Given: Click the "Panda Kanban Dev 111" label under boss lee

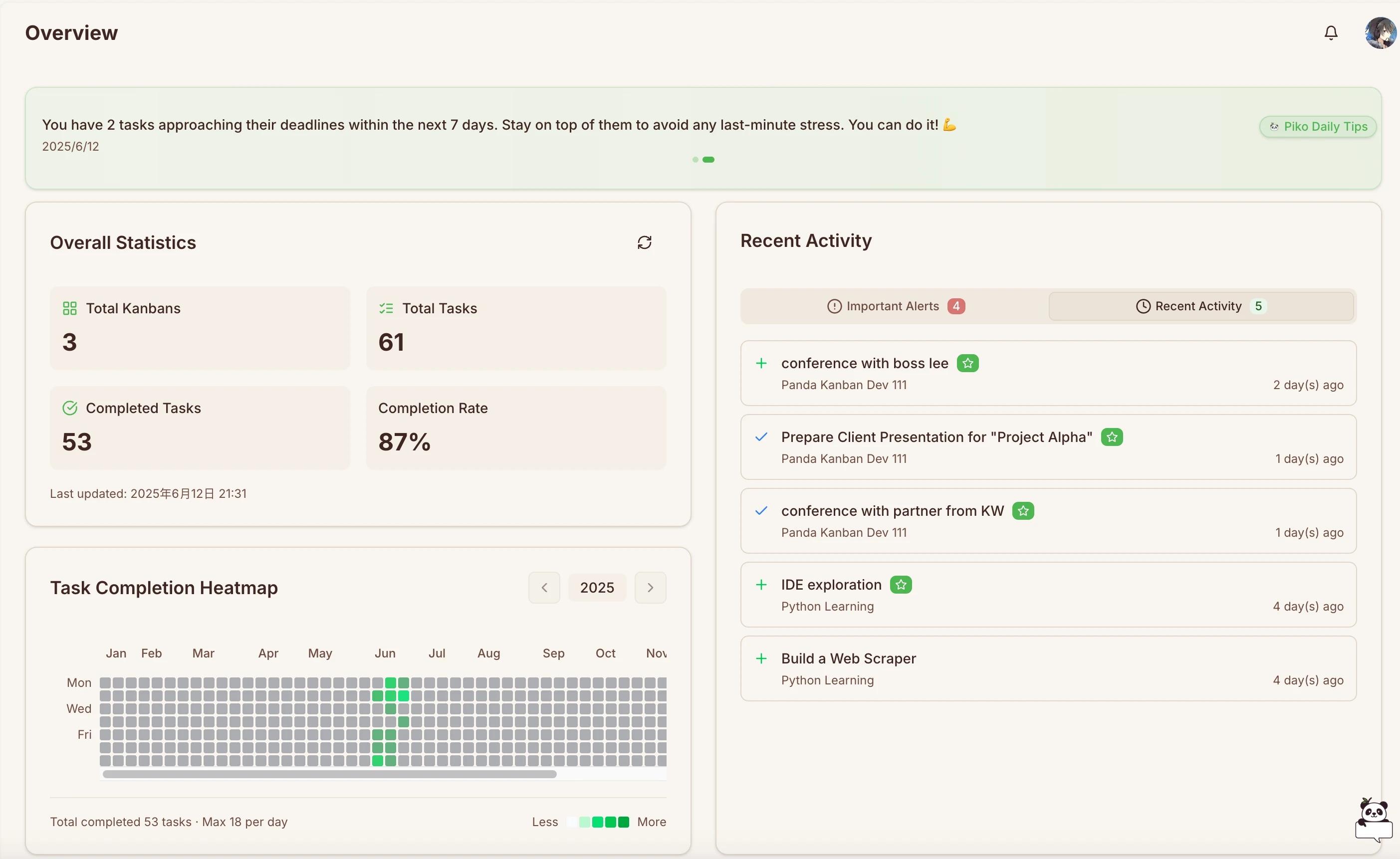Looking at the screenshot, I should [844, 385].
